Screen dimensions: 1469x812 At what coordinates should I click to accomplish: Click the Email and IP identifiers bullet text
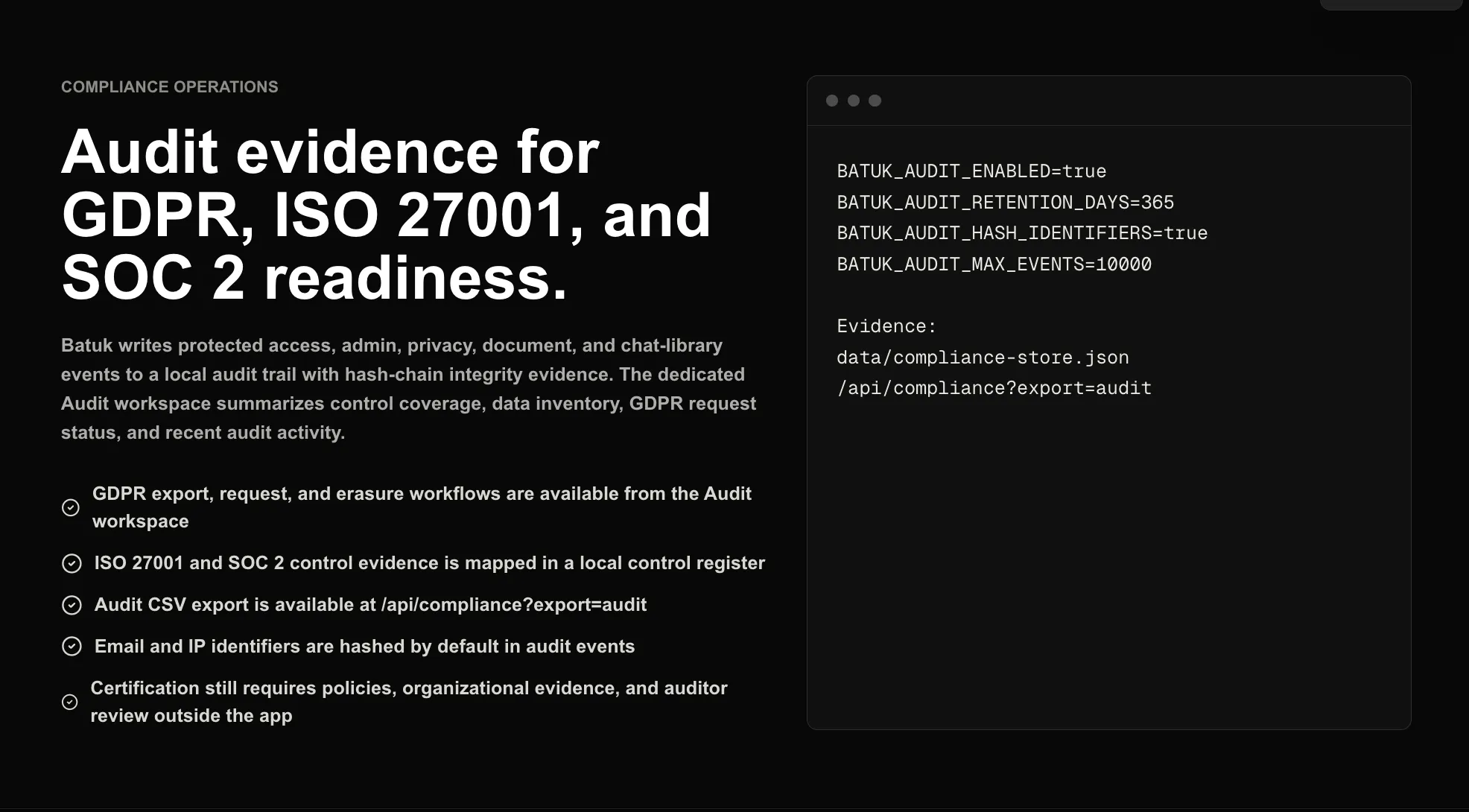(x=364, y=647)
